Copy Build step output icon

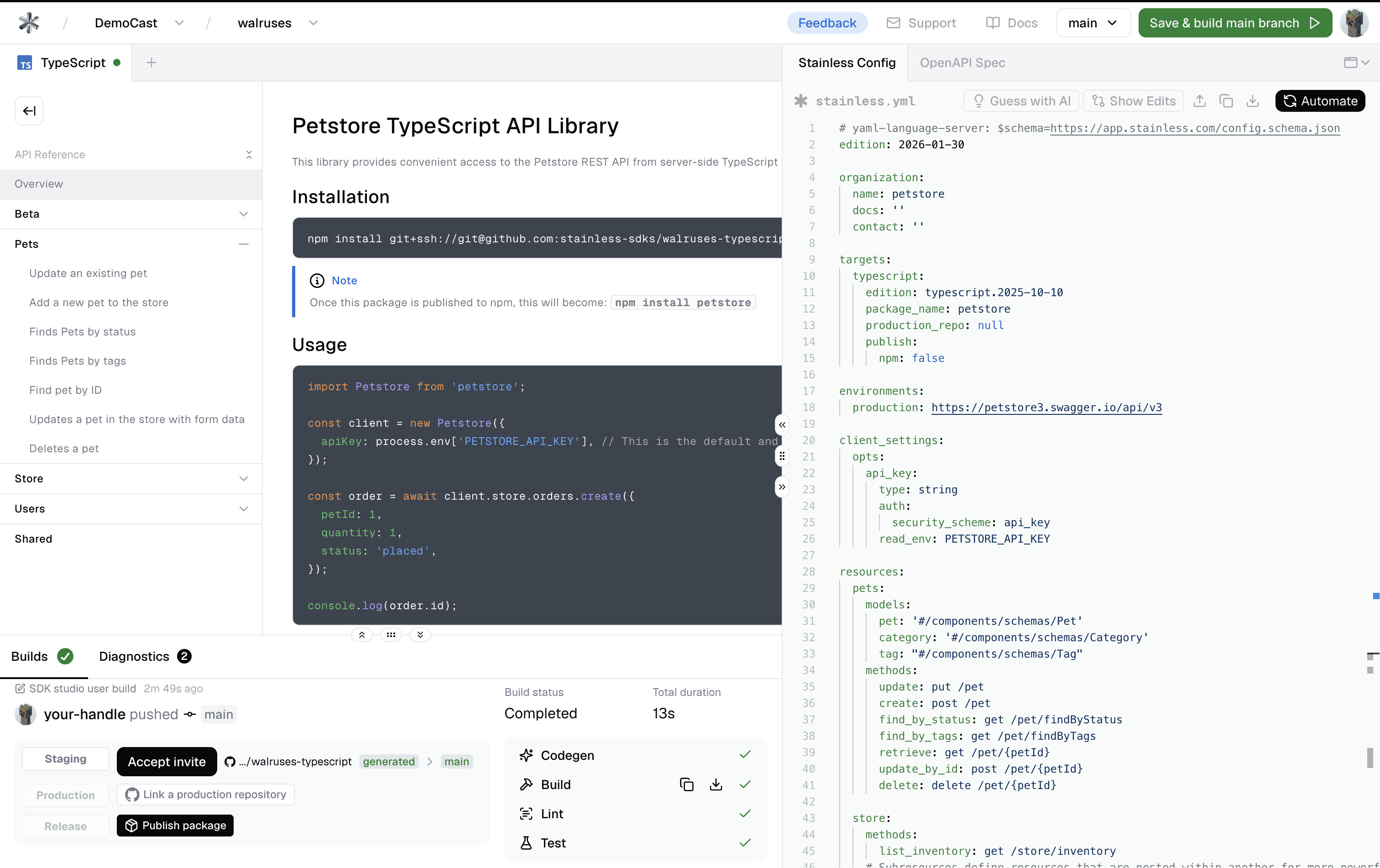tap(686, 784)
